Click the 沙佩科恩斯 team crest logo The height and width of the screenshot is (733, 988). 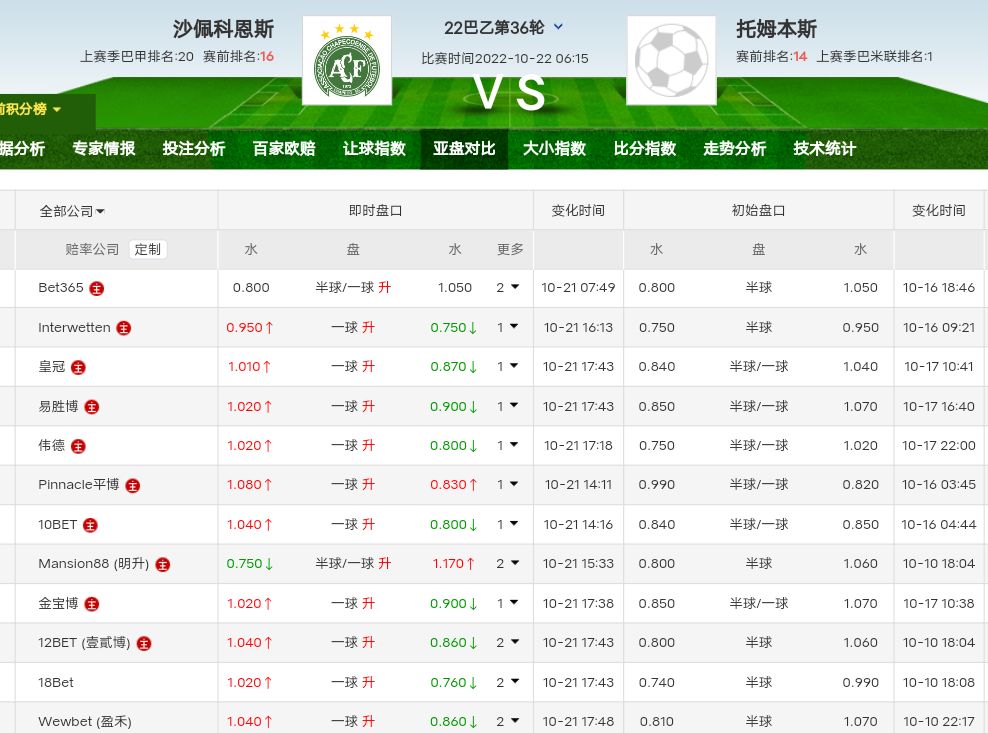pyautogui.click(x=347, y=61)
